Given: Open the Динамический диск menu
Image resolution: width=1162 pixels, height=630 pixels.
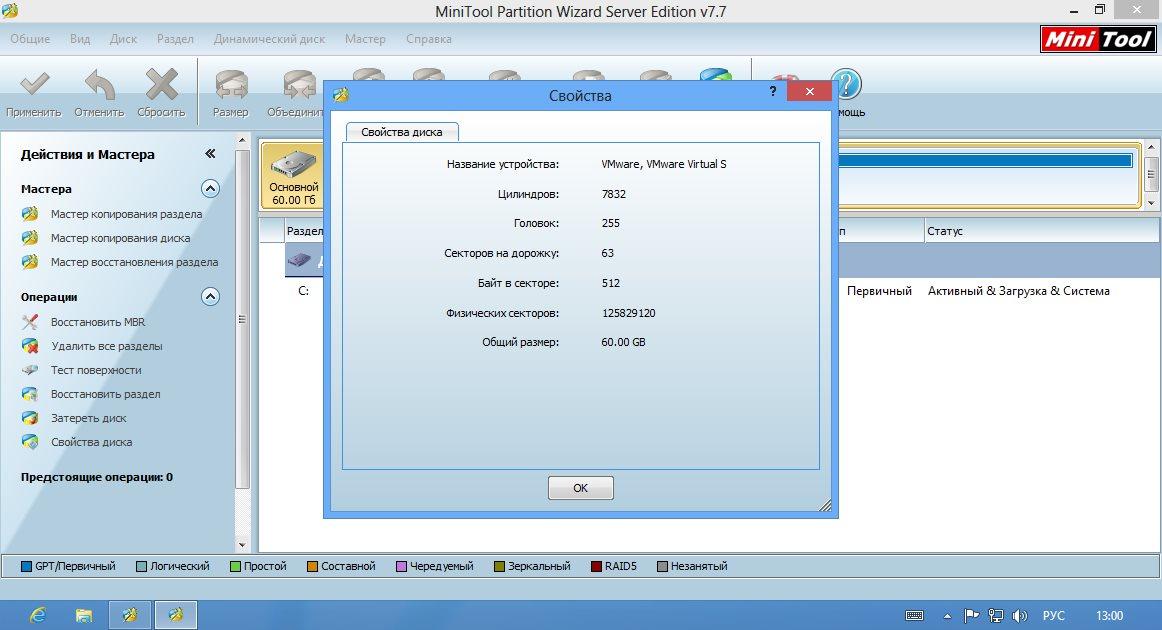Looking at the screenshot, I should coord(269,39).
